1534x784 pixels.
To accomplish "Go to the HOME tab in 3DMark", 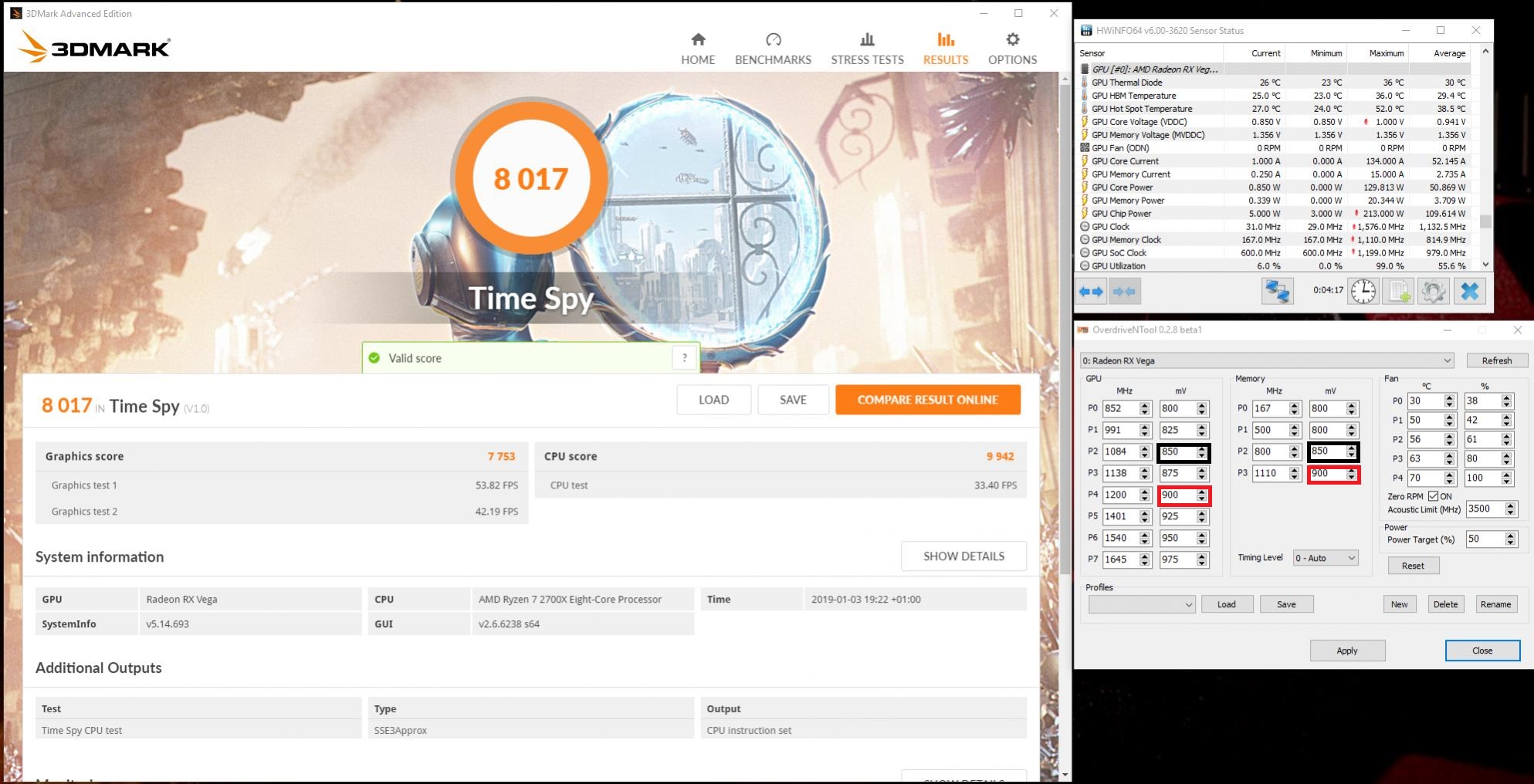I will coord(698,49).
